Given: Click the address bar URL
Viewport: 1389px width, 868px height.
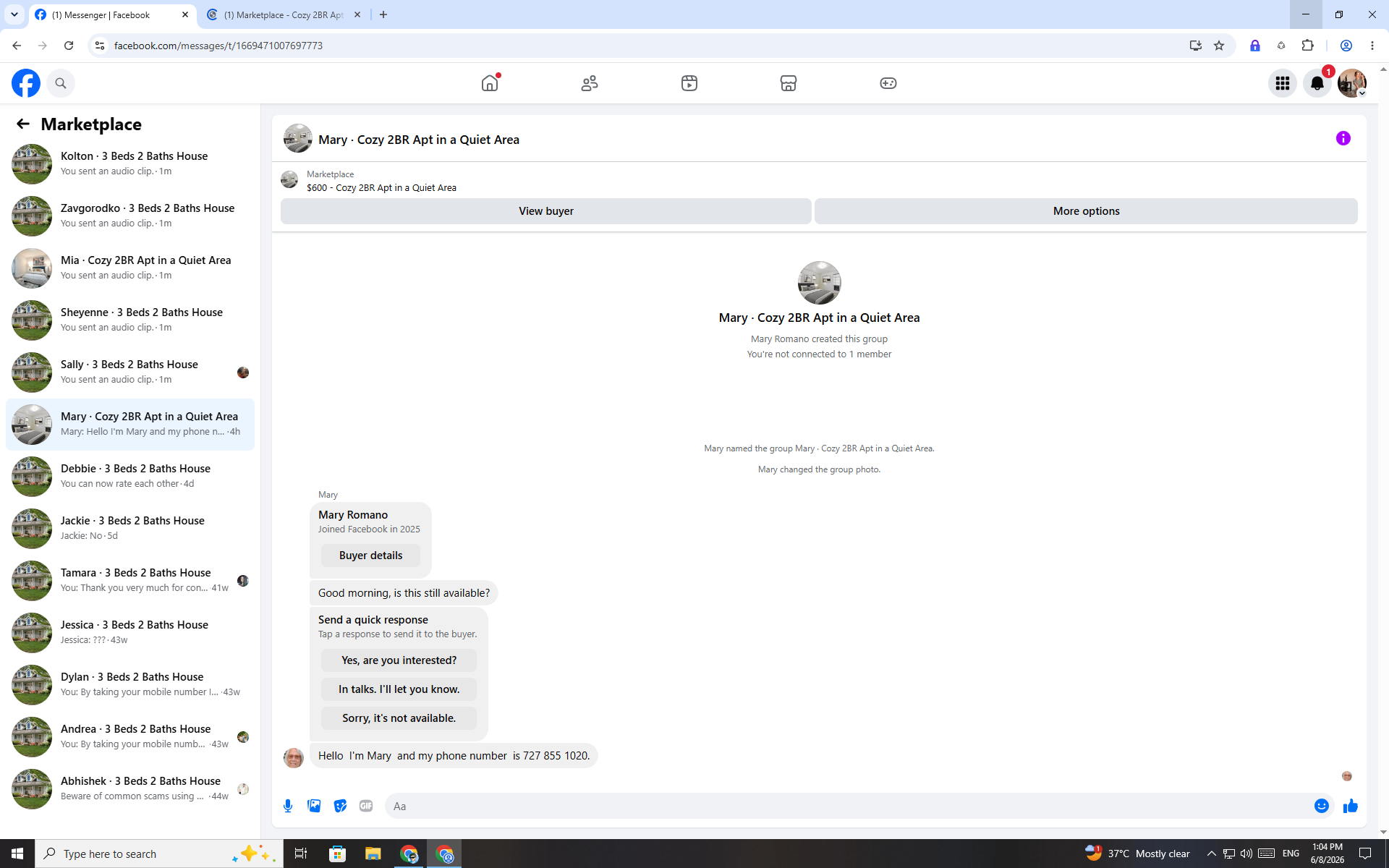Looking at the screenshot, I should point(218,46).
